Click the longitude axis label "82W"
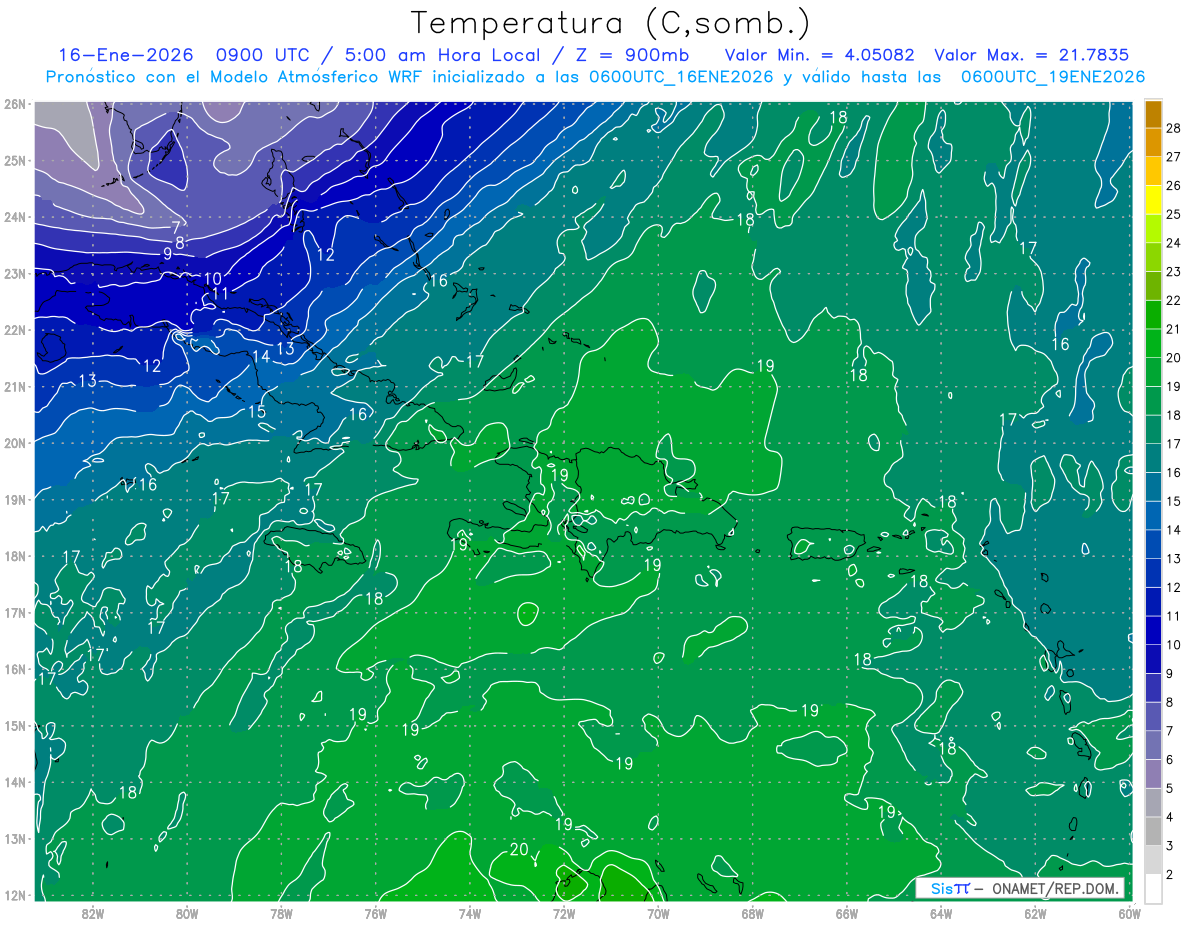 pyautogui.click(x=93, y=912)
